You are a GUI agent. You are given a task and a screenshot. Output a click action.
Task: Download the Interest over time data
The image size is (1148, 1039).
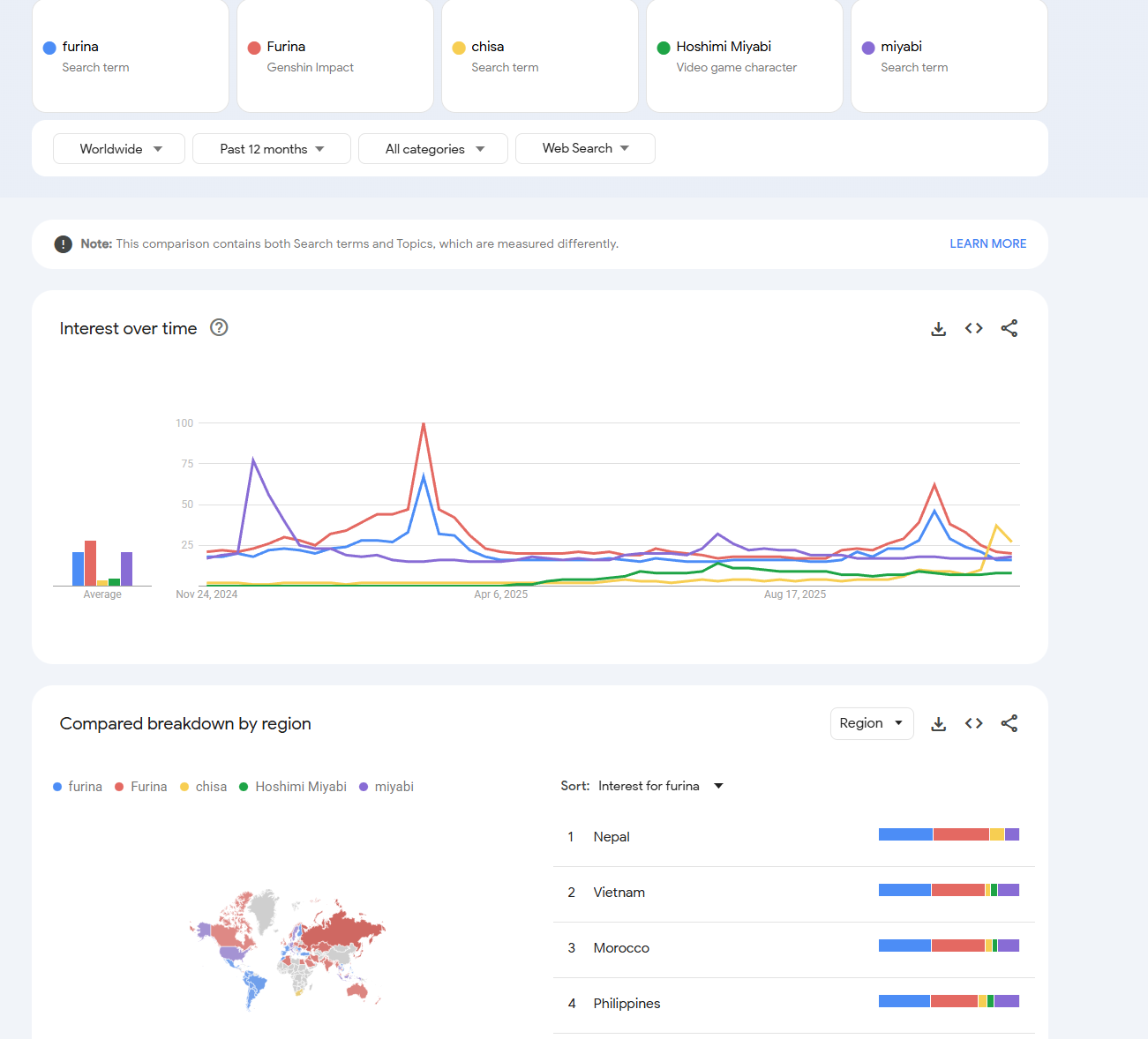click(939, 329)
